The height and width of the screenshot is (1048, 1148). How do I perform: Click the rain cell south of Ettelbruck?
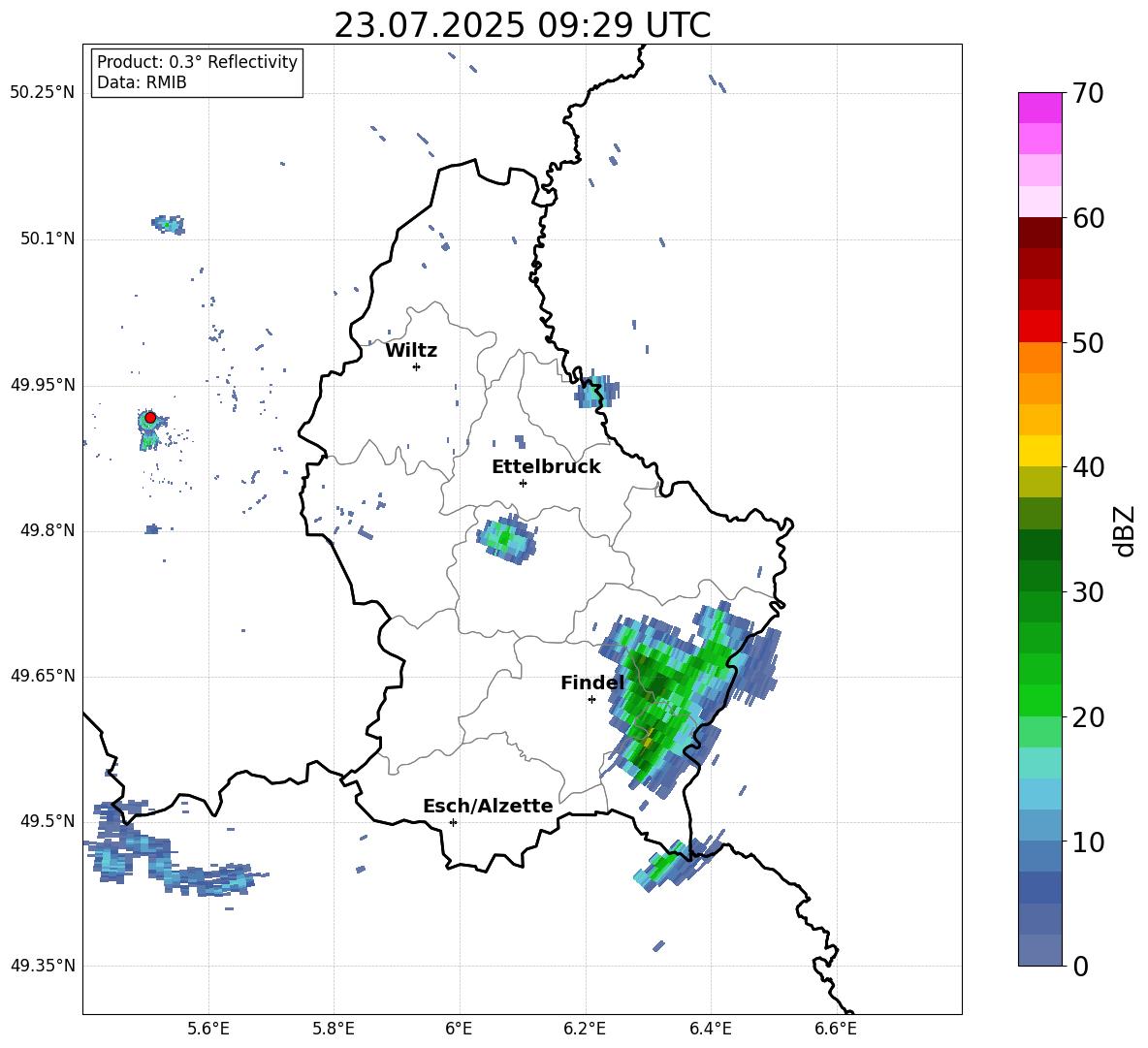[506, 539]
